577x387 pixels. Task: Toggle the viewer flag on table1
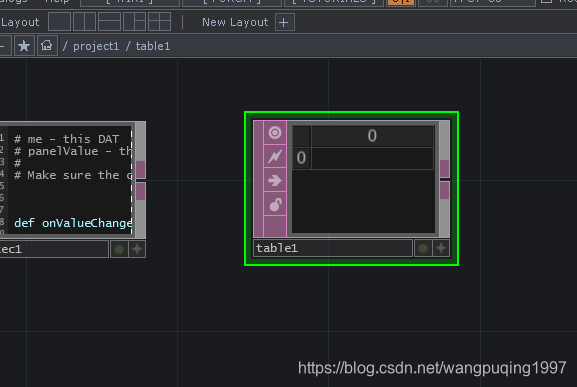[275, 133]
